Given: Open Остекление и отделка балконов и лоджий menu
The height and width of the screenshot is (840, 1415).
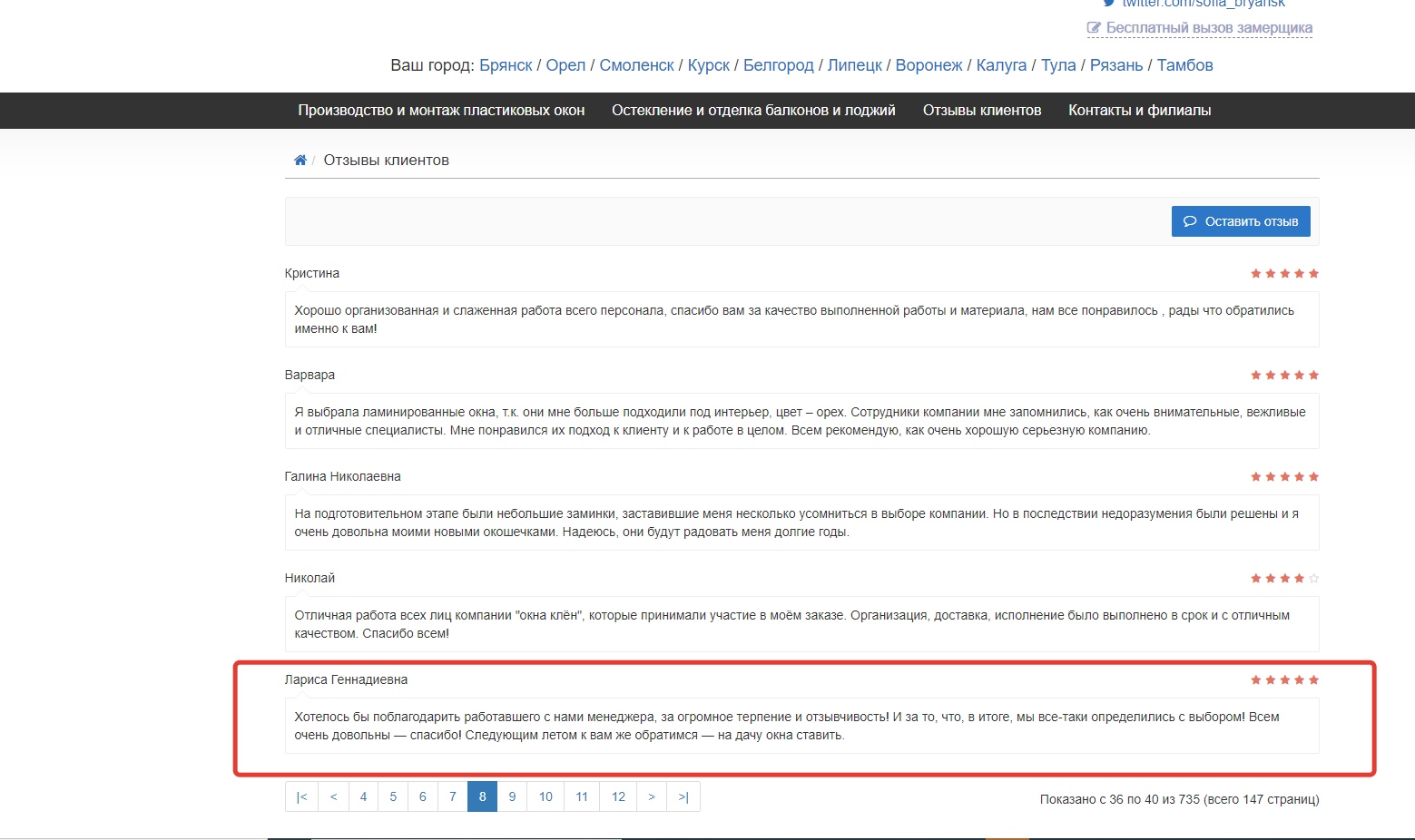Looking at the screenshot, I should coord(753,111).
